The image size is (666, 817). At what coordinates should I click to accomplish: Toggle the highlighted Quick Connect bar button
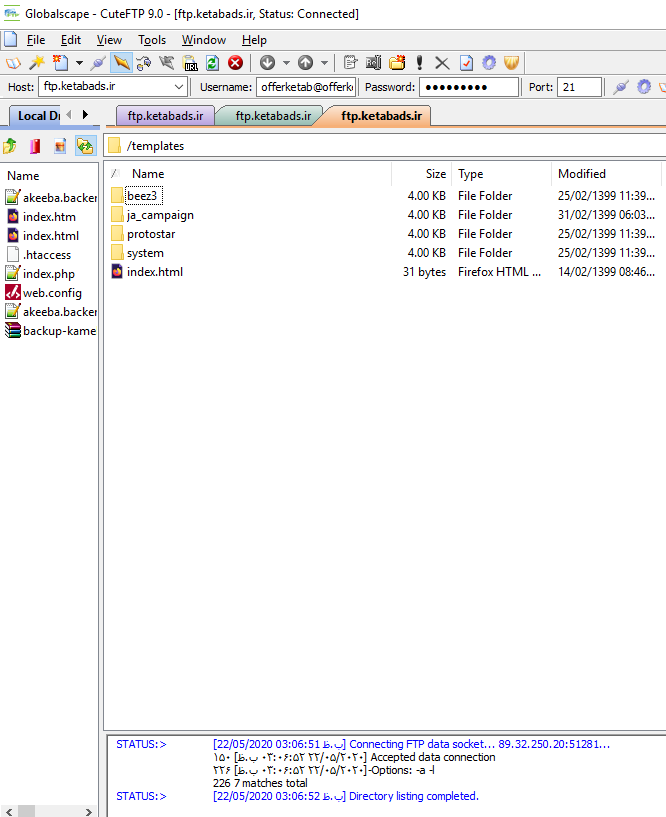121,63
